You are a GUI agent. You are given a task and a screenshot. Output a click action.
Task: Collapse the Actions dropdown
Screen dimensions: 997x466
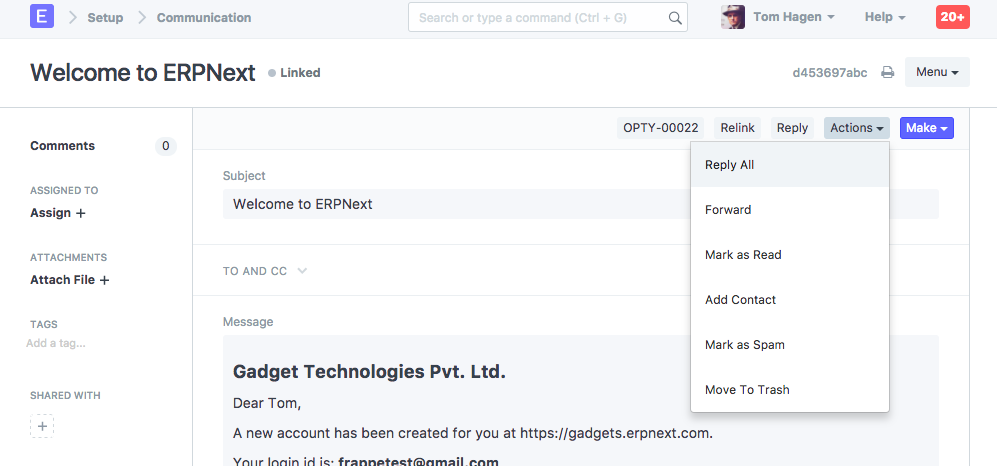(x=857, y=128)
